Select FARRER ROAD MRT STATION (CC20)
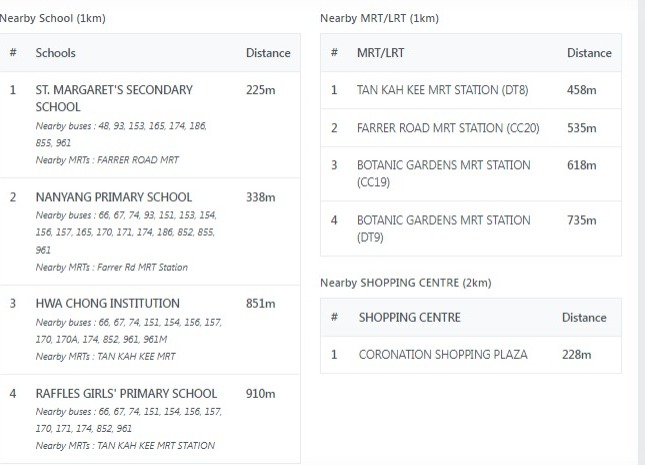645x465 pixels. point(448,128)
